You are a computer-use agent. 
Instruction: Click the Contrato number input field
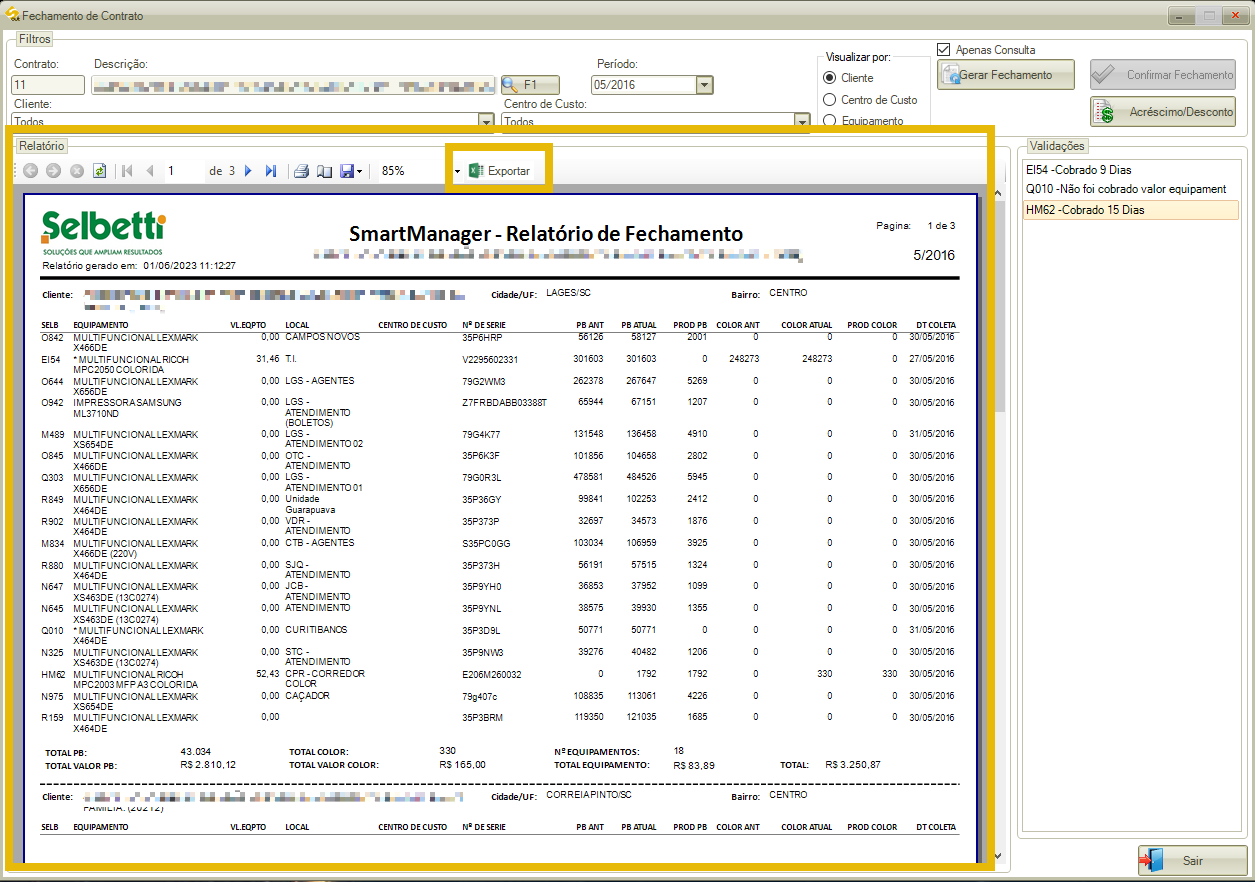[x=49, y=85]
